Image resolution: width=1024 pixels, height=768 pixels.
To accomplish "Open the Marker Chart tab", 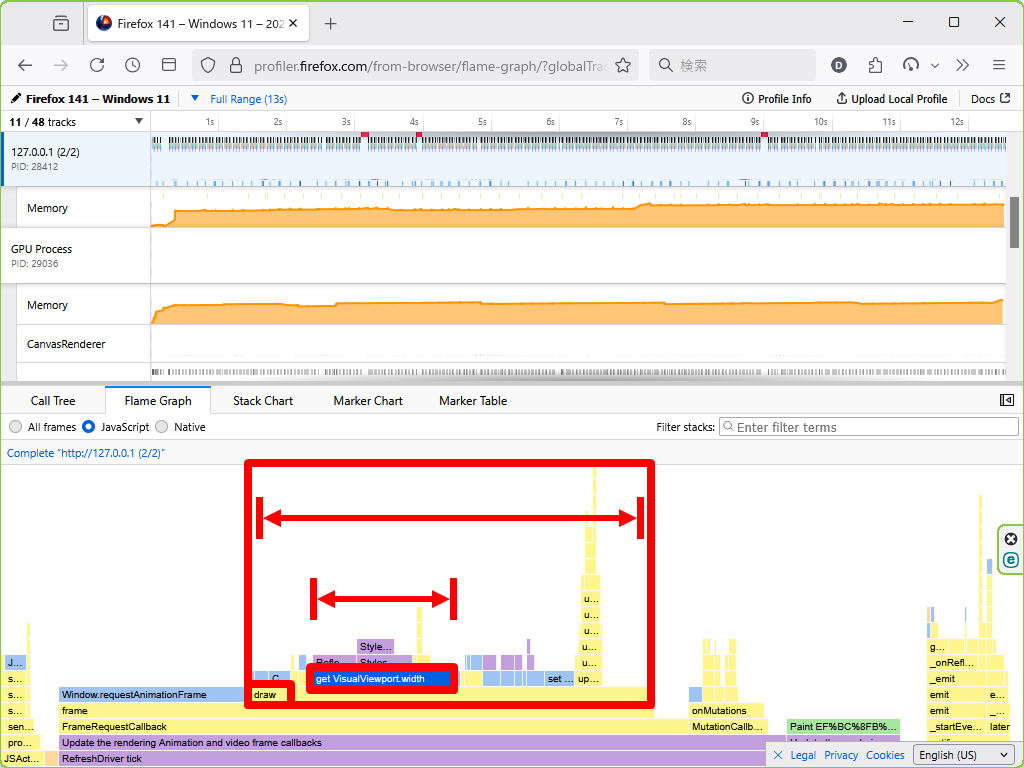I will 368,401.
